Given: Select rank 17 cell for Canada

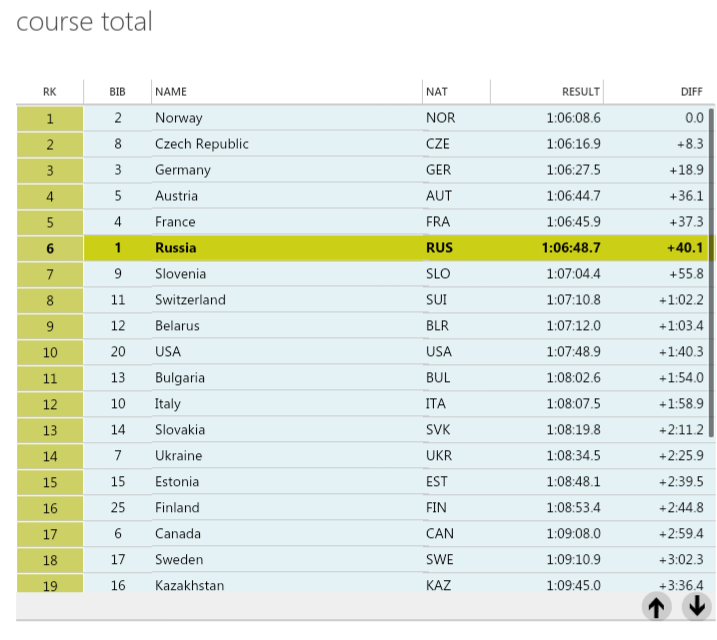Looking at the screenshot, I should tap(50, 534).
